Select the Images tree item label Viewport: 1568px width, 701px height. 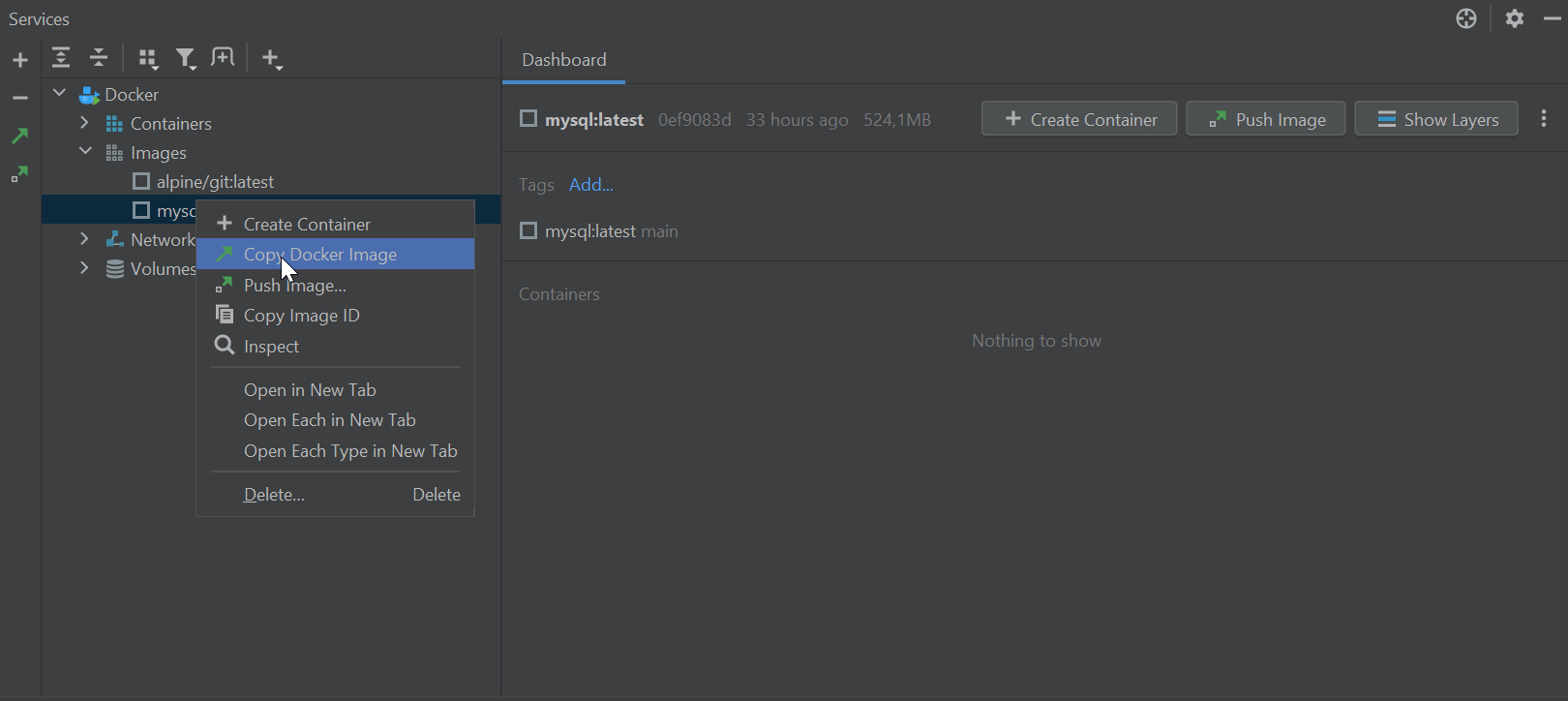(159, 153)
